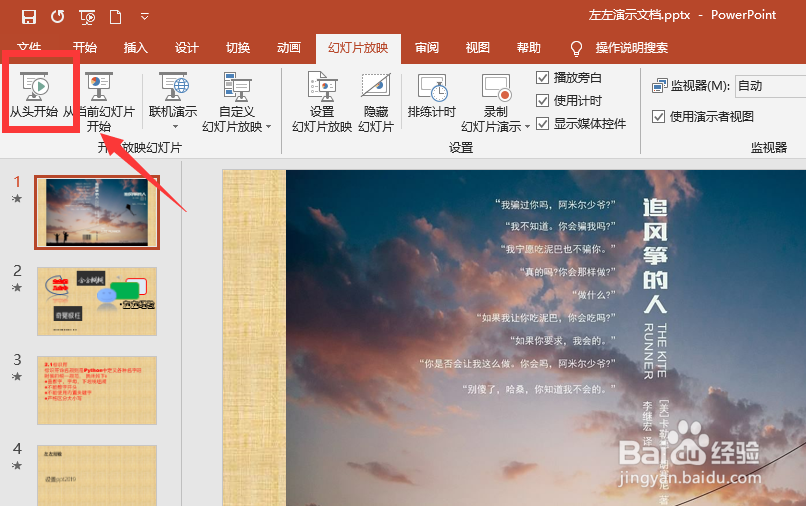This screenshot has width=806, height=506.
Task: Click 从当前幻灯片开始 button
Action: [99, 102]
